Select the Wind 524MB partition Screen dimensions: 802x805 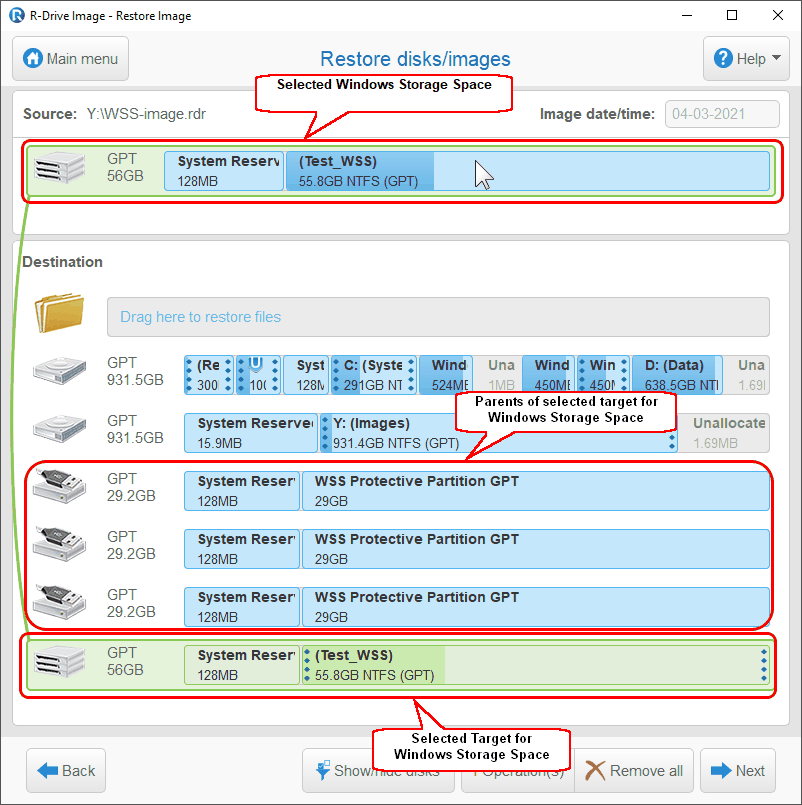pos(445,375)
